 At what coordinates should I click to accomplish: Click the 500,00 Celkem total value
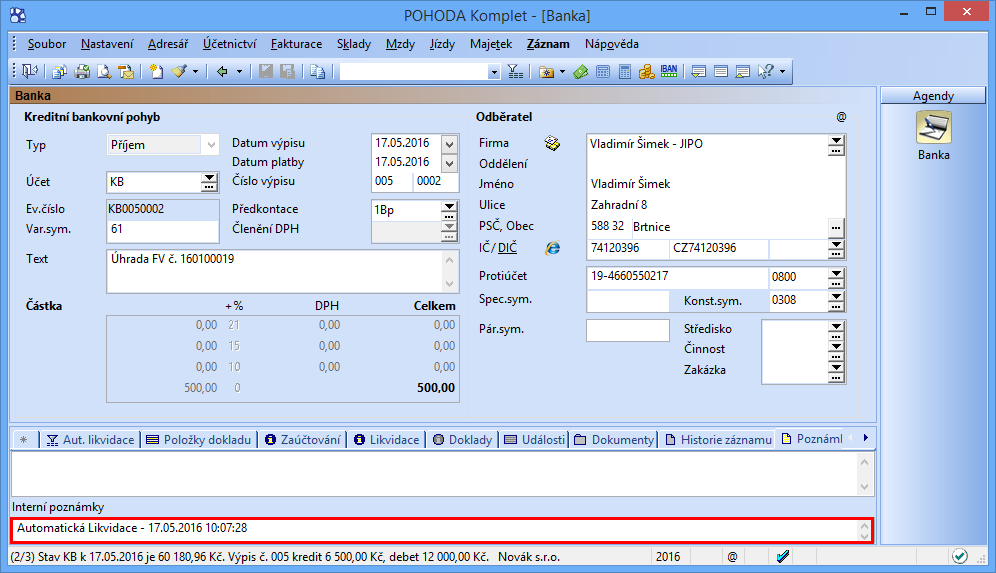(436, 388)
